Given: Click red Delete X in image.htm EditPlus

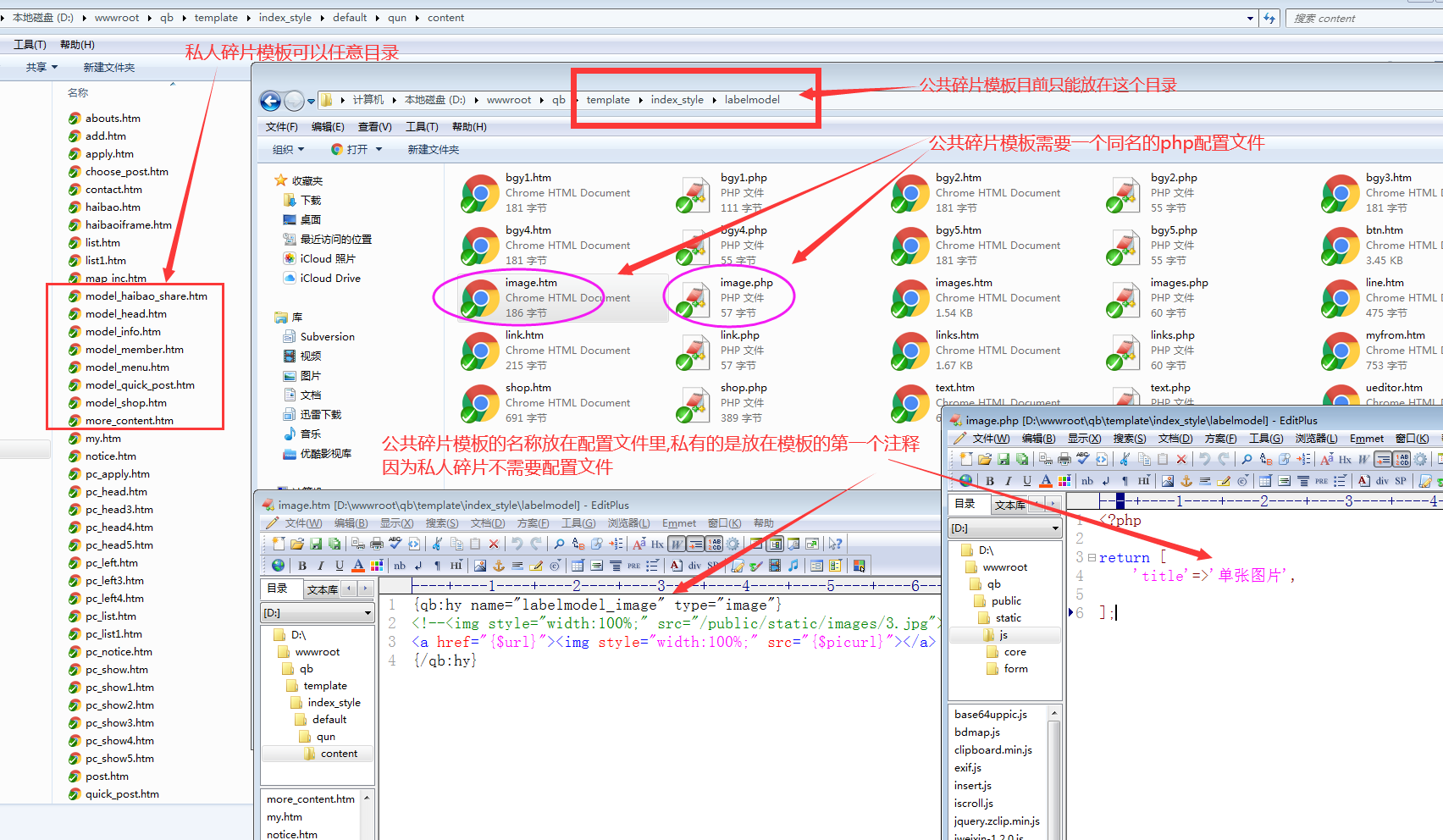Looking at the screenshot, I should [x=494, y=544].
